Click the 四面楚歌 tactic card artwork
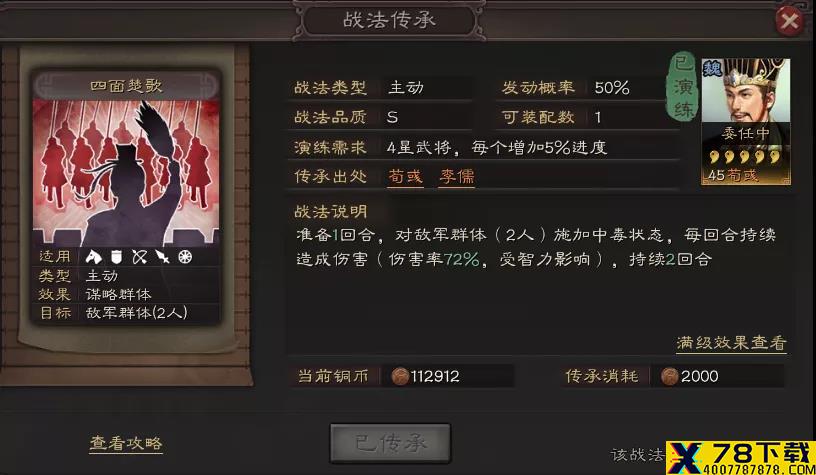The width and height of the screenshot is (816, 475). [125, 172]
